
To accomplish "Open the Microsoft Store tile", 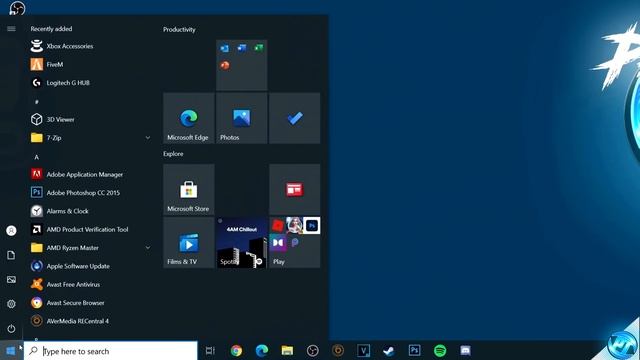I will tap(189, 189).
